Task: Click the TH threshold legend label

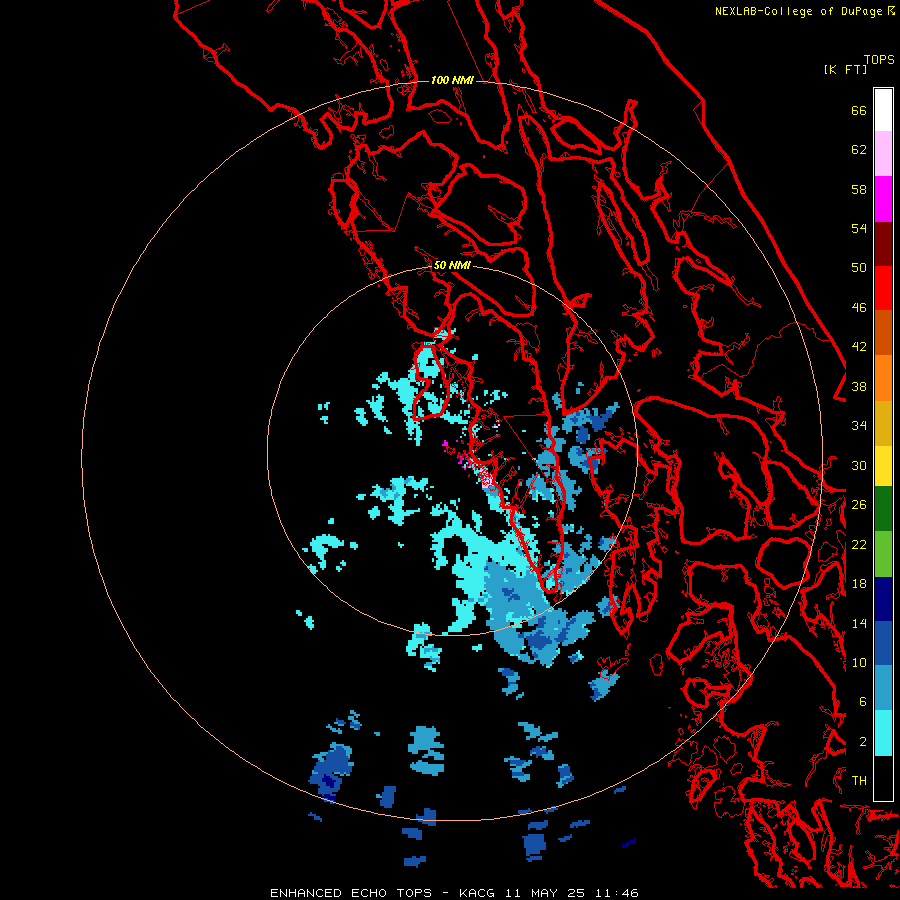Action: pos(859,781)
